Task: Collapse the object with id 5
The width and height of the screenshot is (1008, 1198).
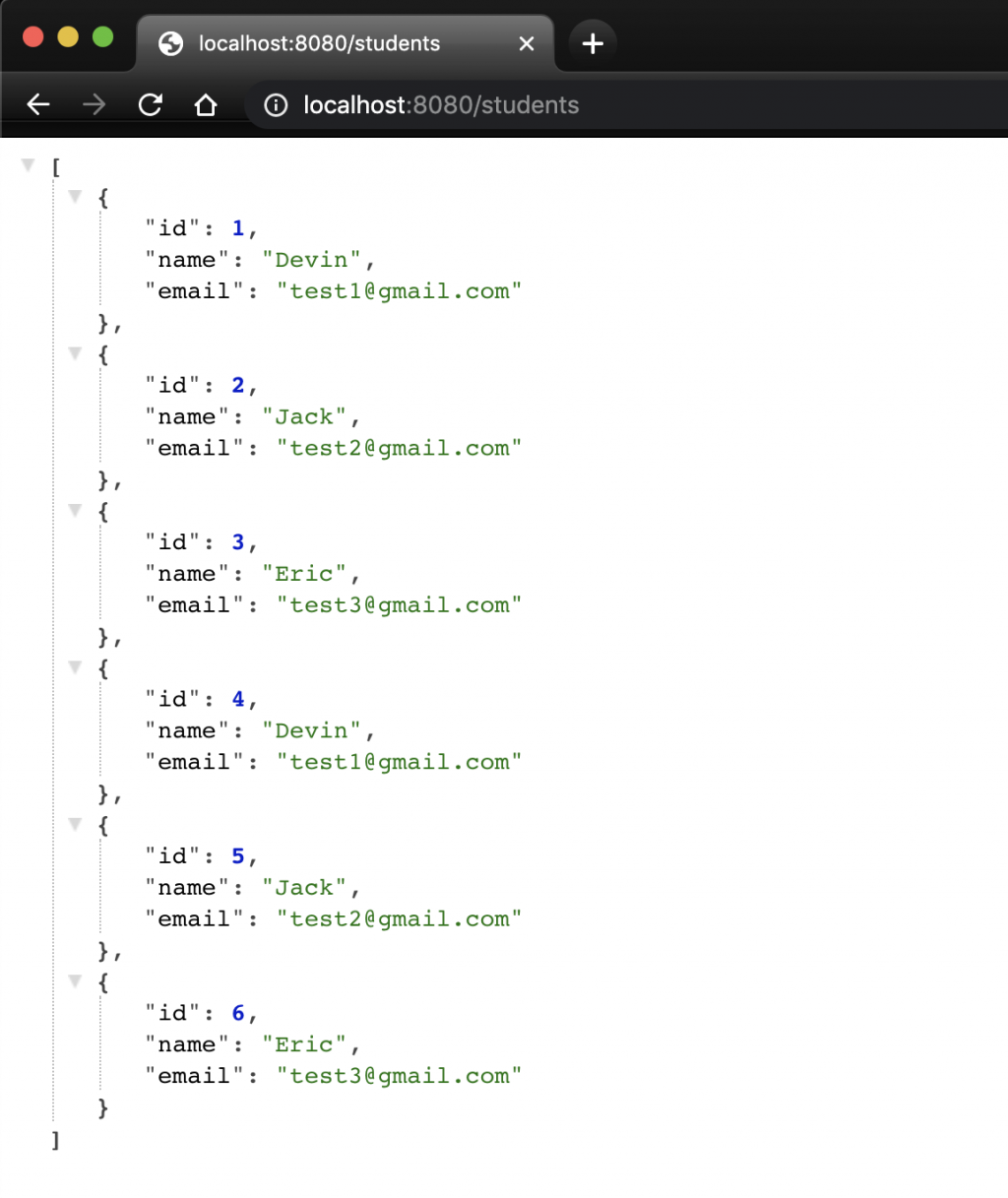Action: click(74, 823)
